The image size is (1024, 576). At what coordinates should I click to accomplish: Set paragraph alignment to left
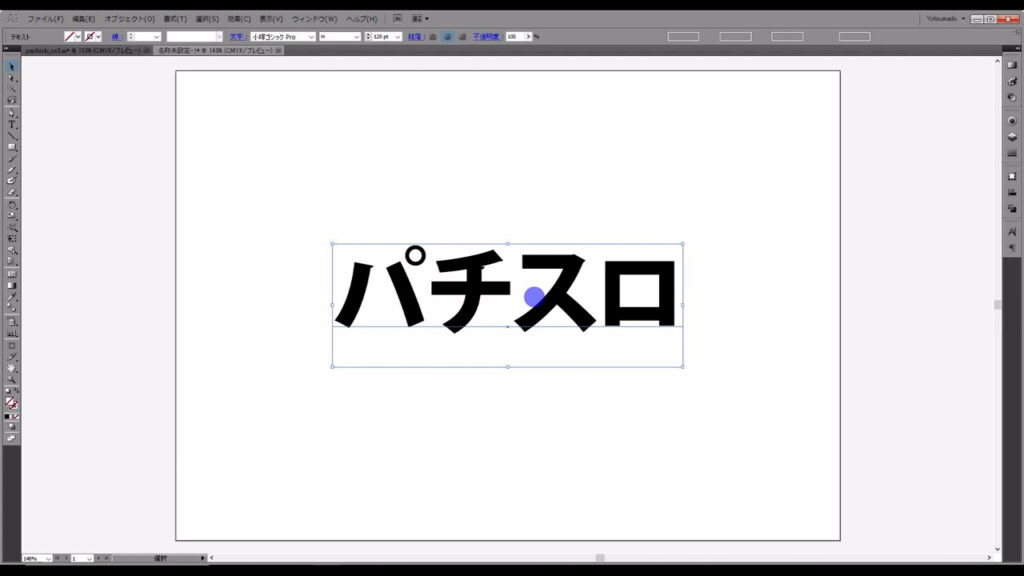pos(434,36)
